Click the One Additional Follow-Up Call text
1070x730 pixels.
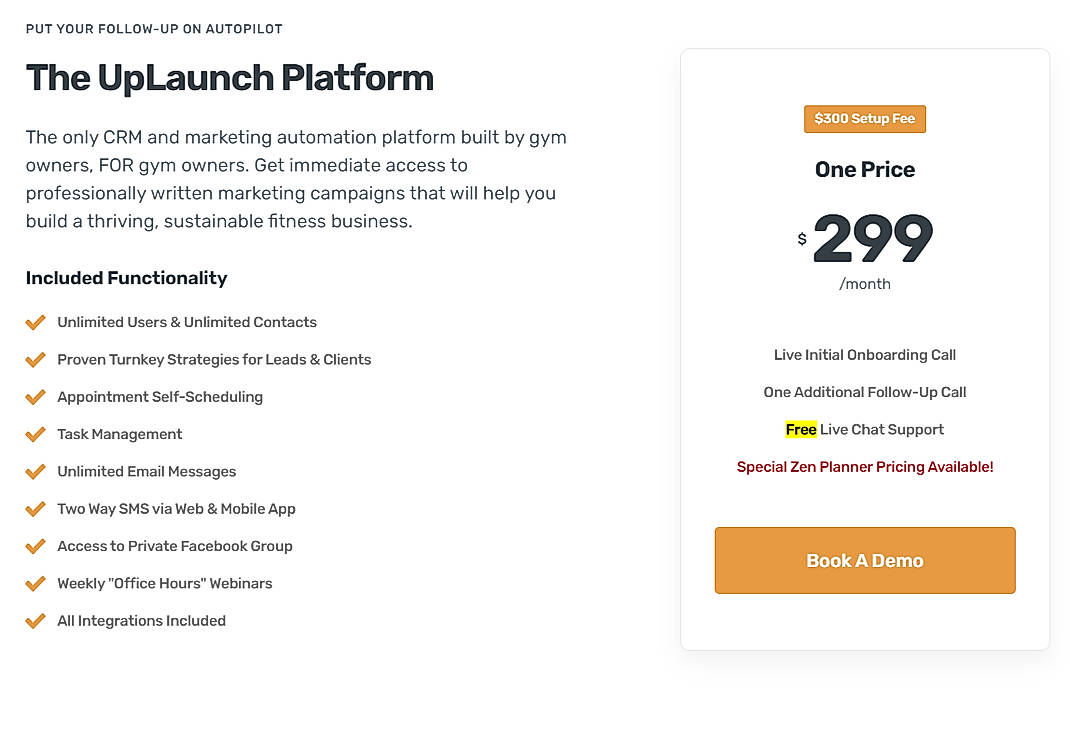[x=864, y=391]
